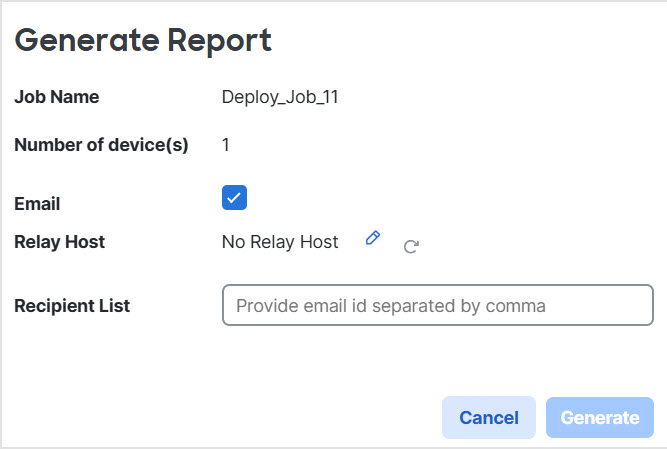Uncheck the Email checkbox

234,198
